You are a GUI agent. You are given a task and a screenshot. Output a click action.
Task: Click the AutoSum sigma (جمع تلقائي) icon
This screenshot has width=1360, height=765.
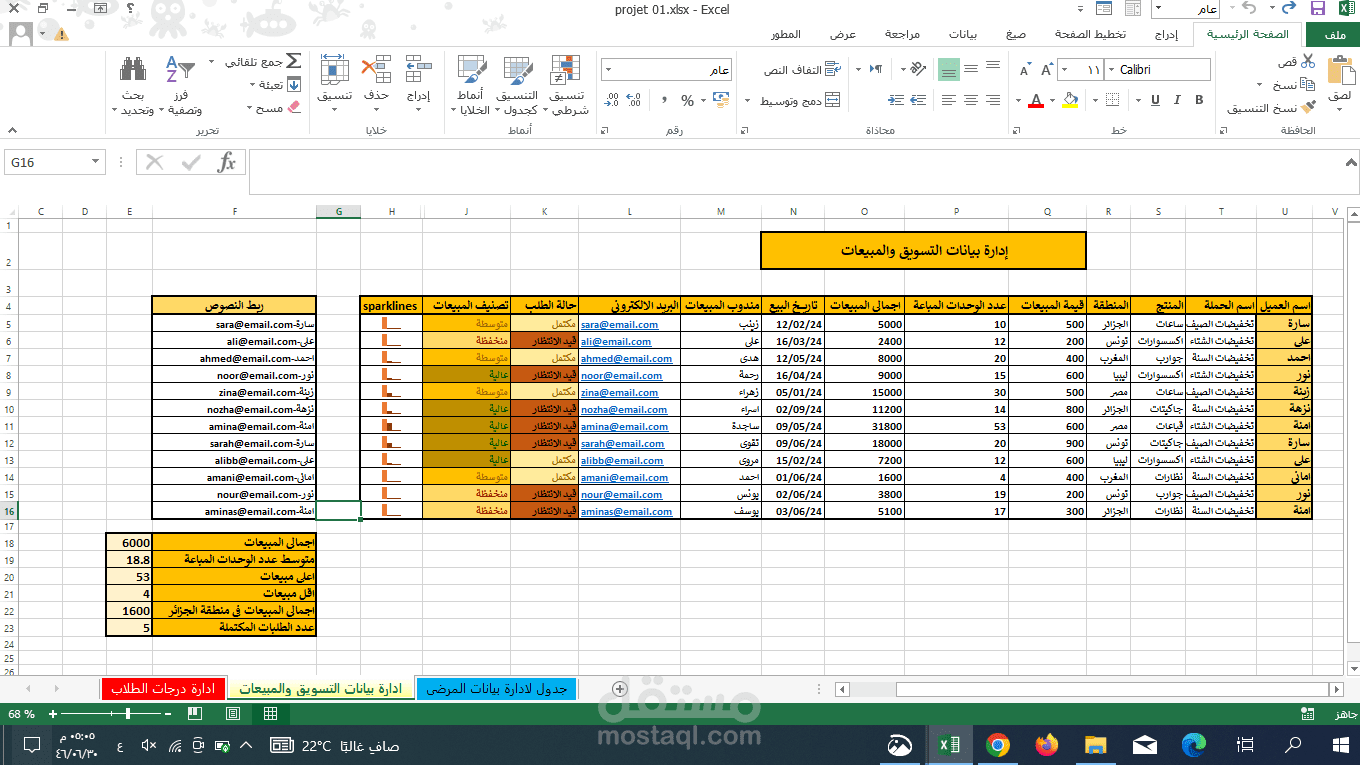pyautogui.click(x=293, y=62)
